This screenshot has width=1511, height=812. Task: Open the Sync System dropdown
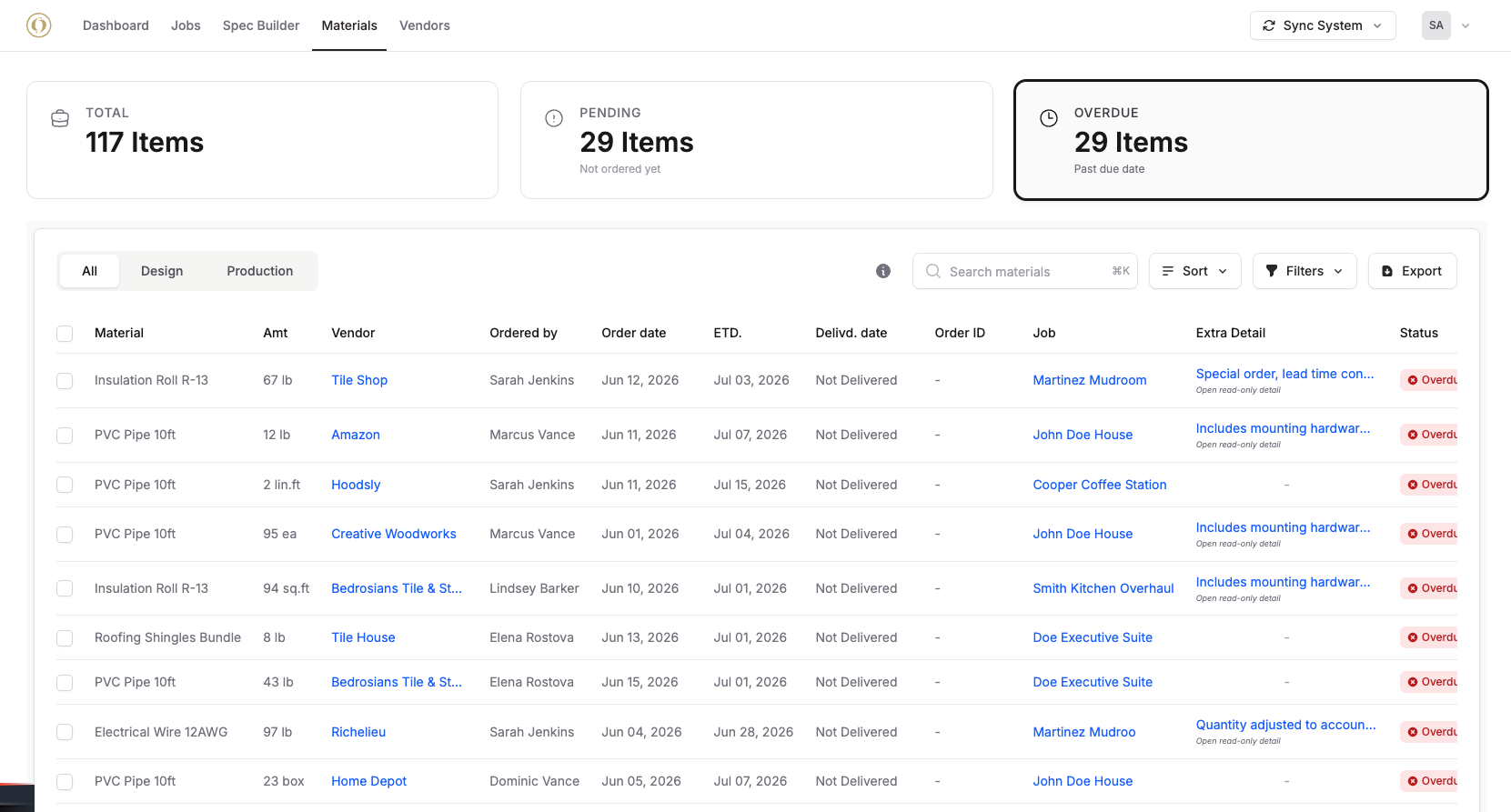pyautogui.click(x=1323, y=25)
